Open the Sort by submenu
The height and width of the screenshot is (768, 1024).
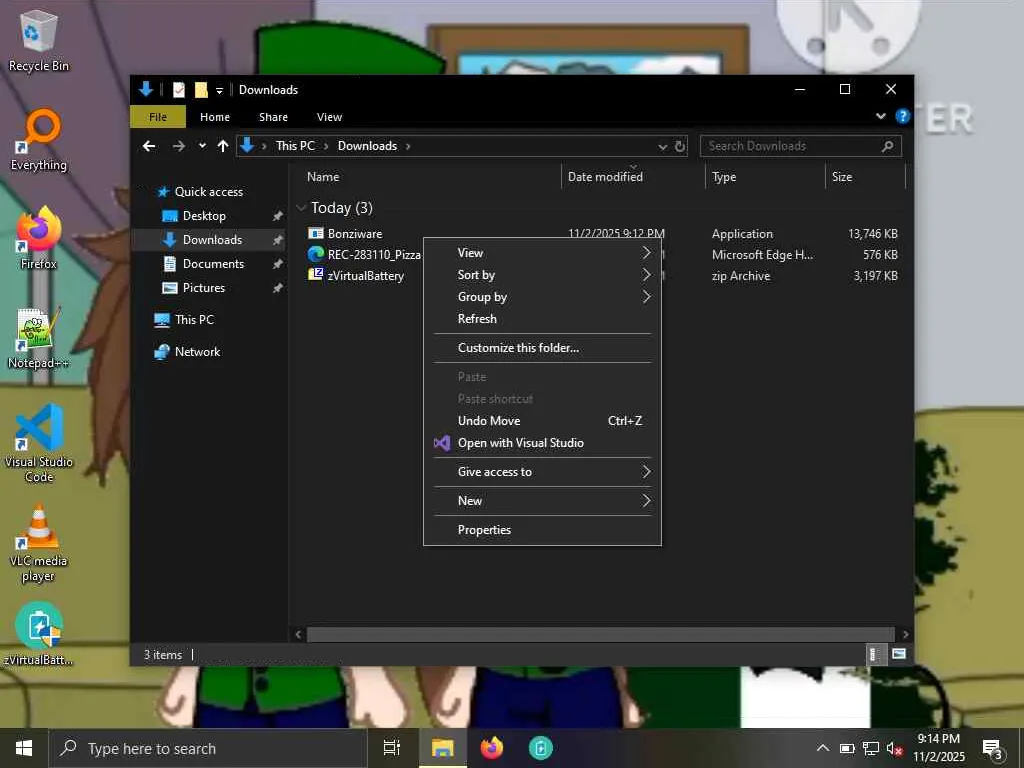[542, 275]
